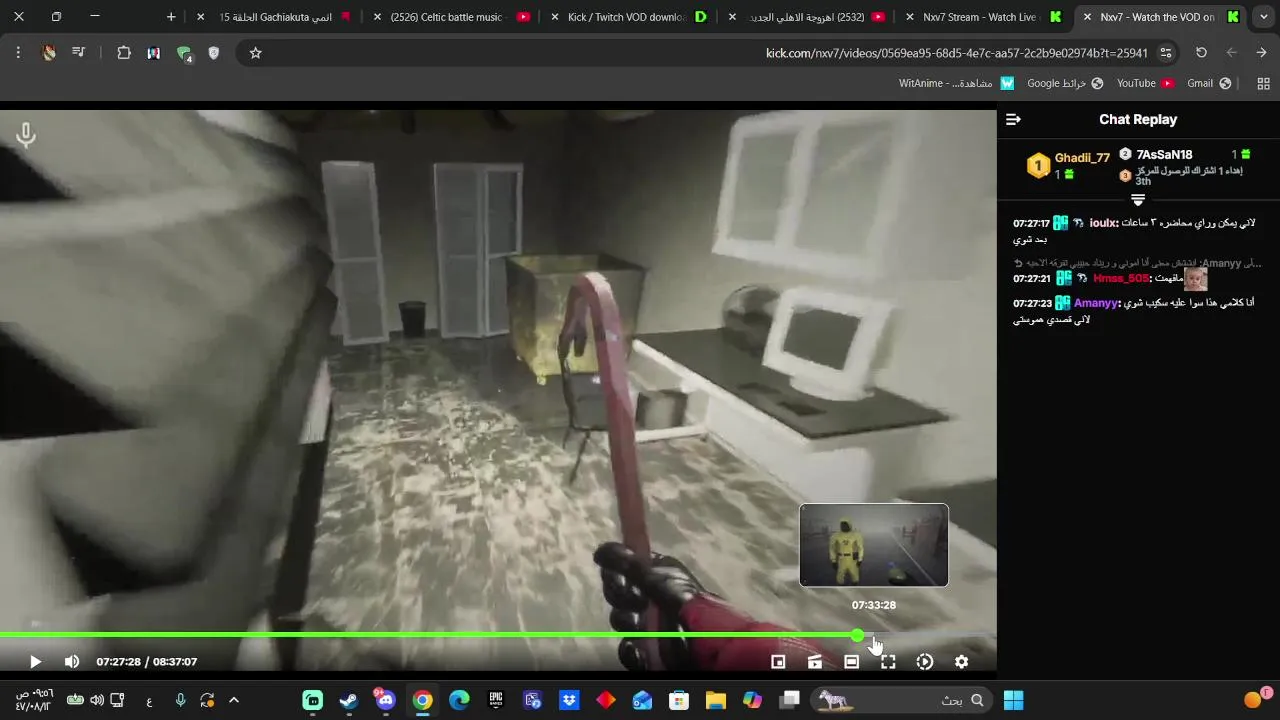This screenshot has height=720, width=1280.
Task: Click microphone indicator on video corner
Action: click(26, 135)
